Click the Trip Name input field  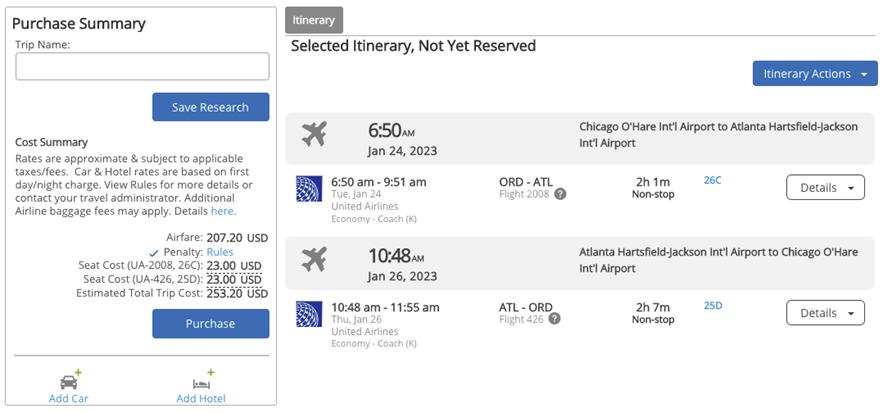tap(142, 67)
